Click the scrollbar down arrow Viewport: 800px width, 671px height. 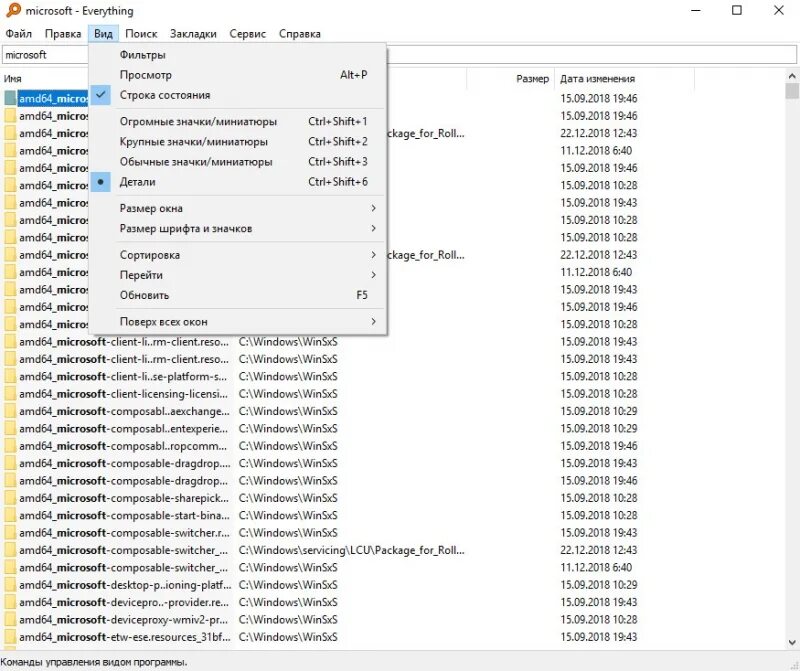click(792, 642)
